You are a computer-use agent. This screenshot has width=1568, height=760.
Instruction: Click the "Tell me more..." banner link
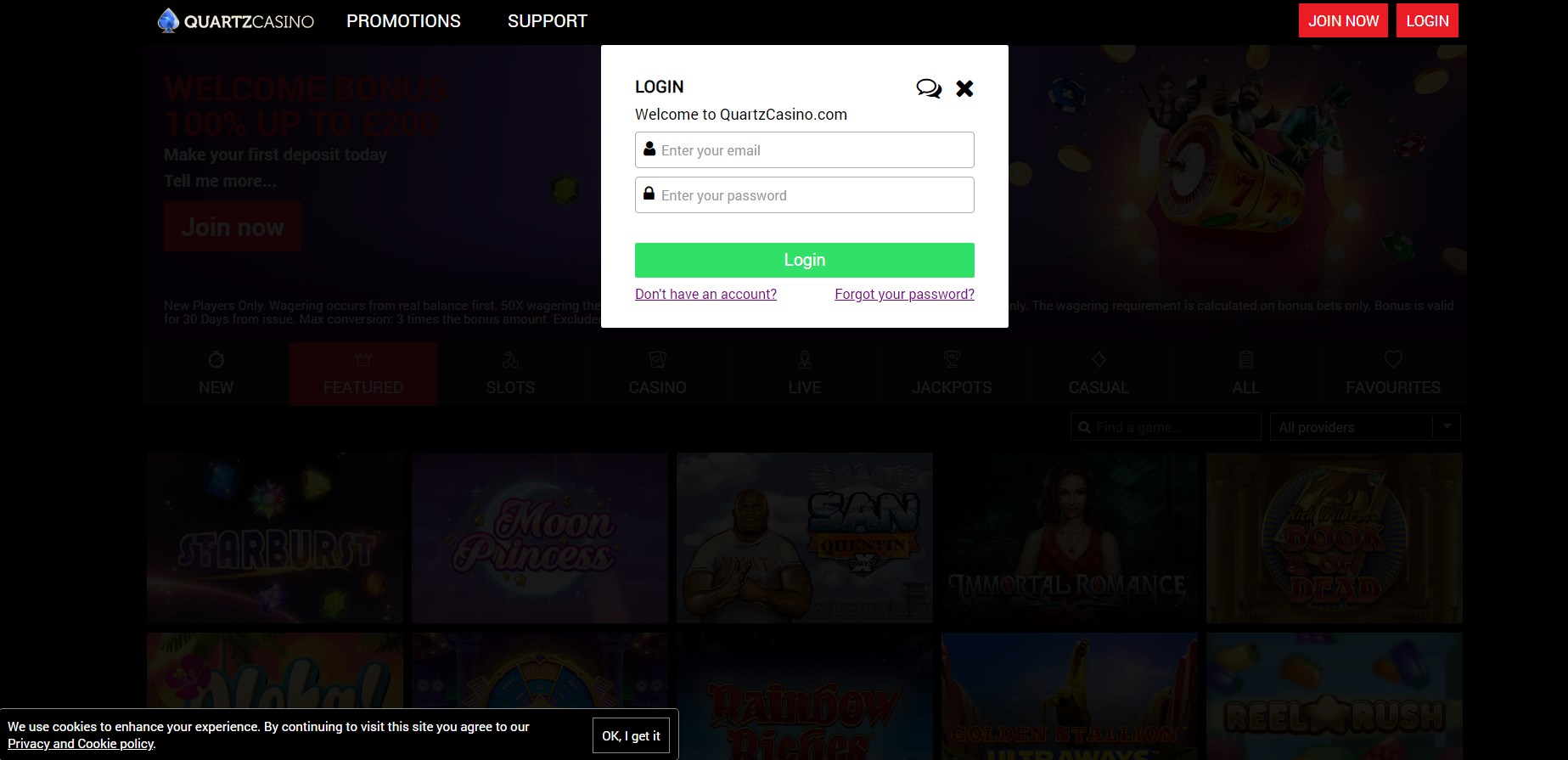click(x=220, y=181)
